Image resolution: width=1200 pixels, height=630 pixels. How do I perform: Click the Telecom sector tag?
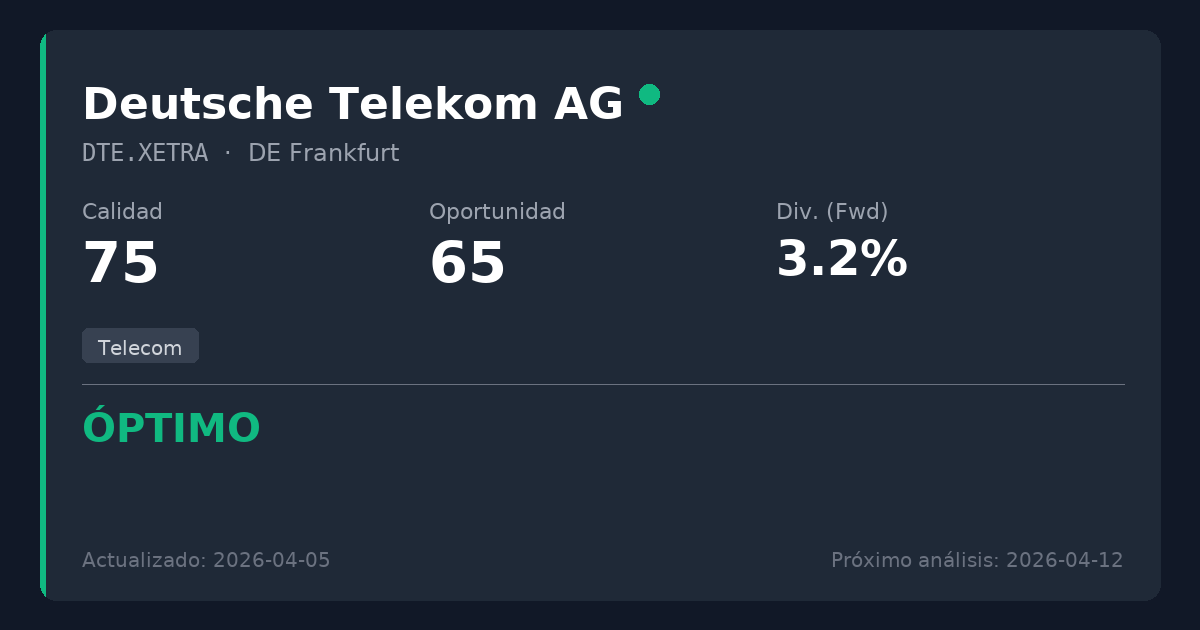(x=140, y=347)
